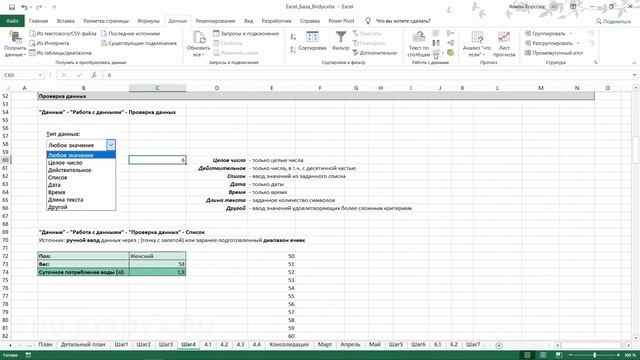
Task: Open Последние источники recent sources
Action: coord(131,33)
